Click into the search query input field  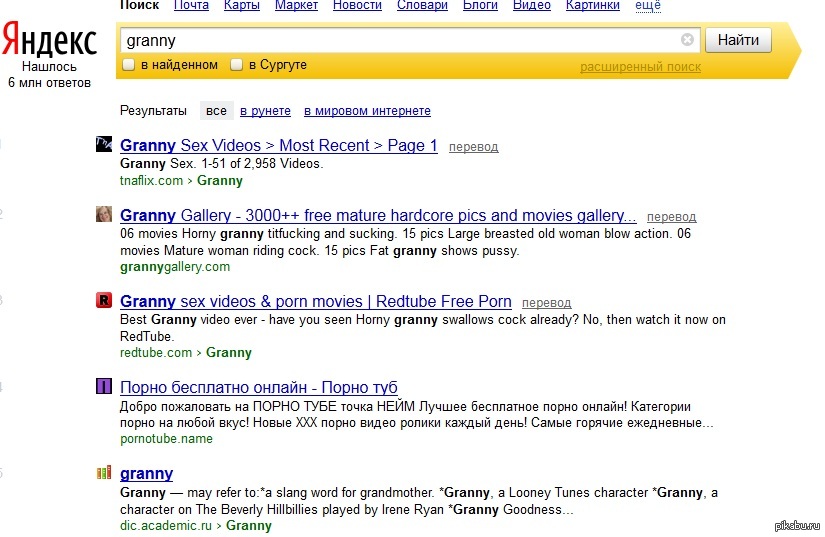click(400, 40)
